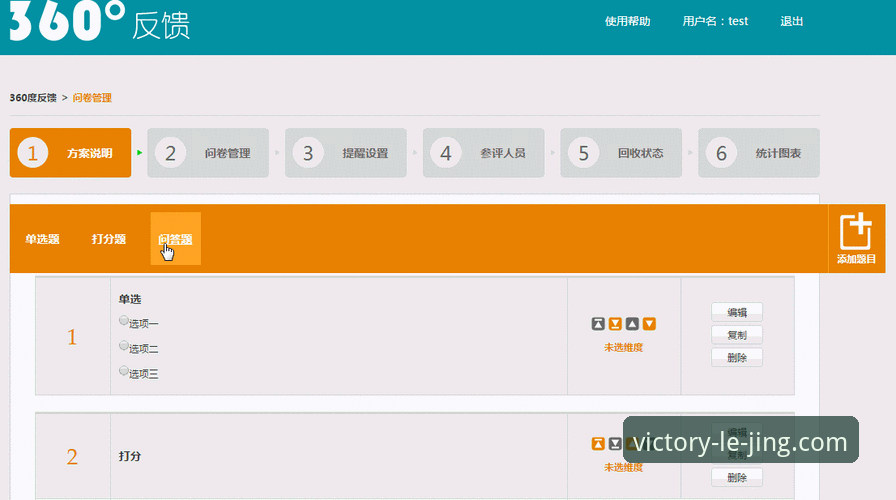
Task: Select radio option 选项二
Action: click(x=123, y=345)
